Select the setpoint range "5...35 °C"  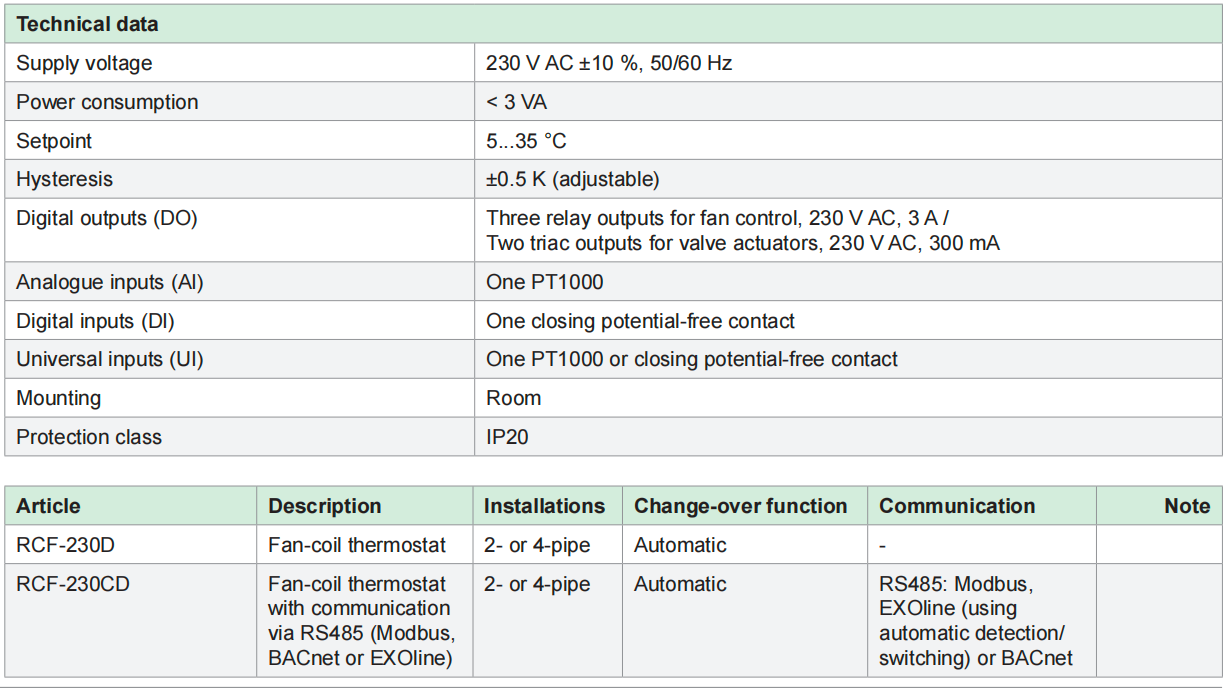click(x=526, y=141)
